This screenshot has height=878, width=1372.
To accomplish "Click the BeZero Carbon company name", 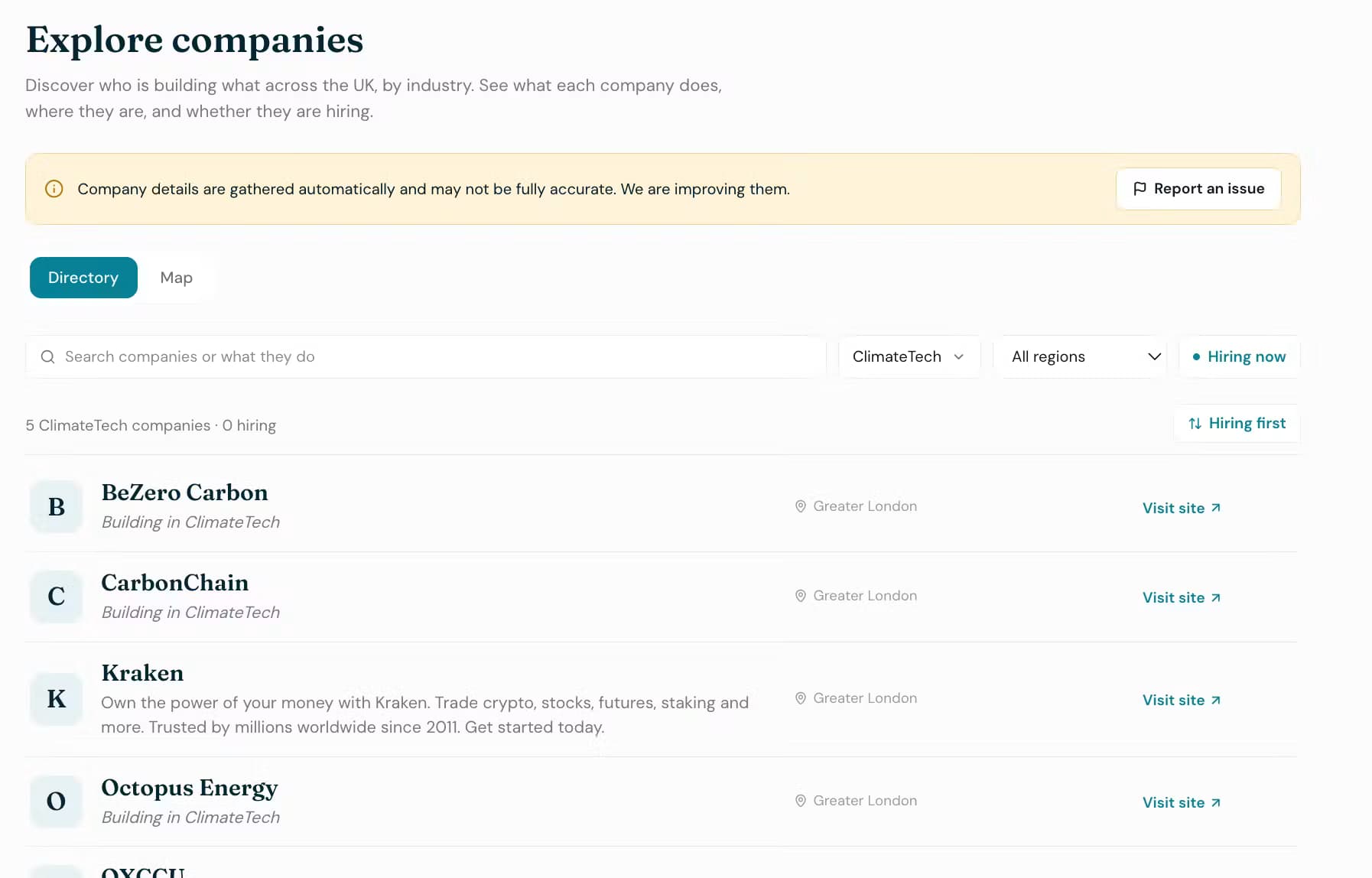I will pos(185,493).
